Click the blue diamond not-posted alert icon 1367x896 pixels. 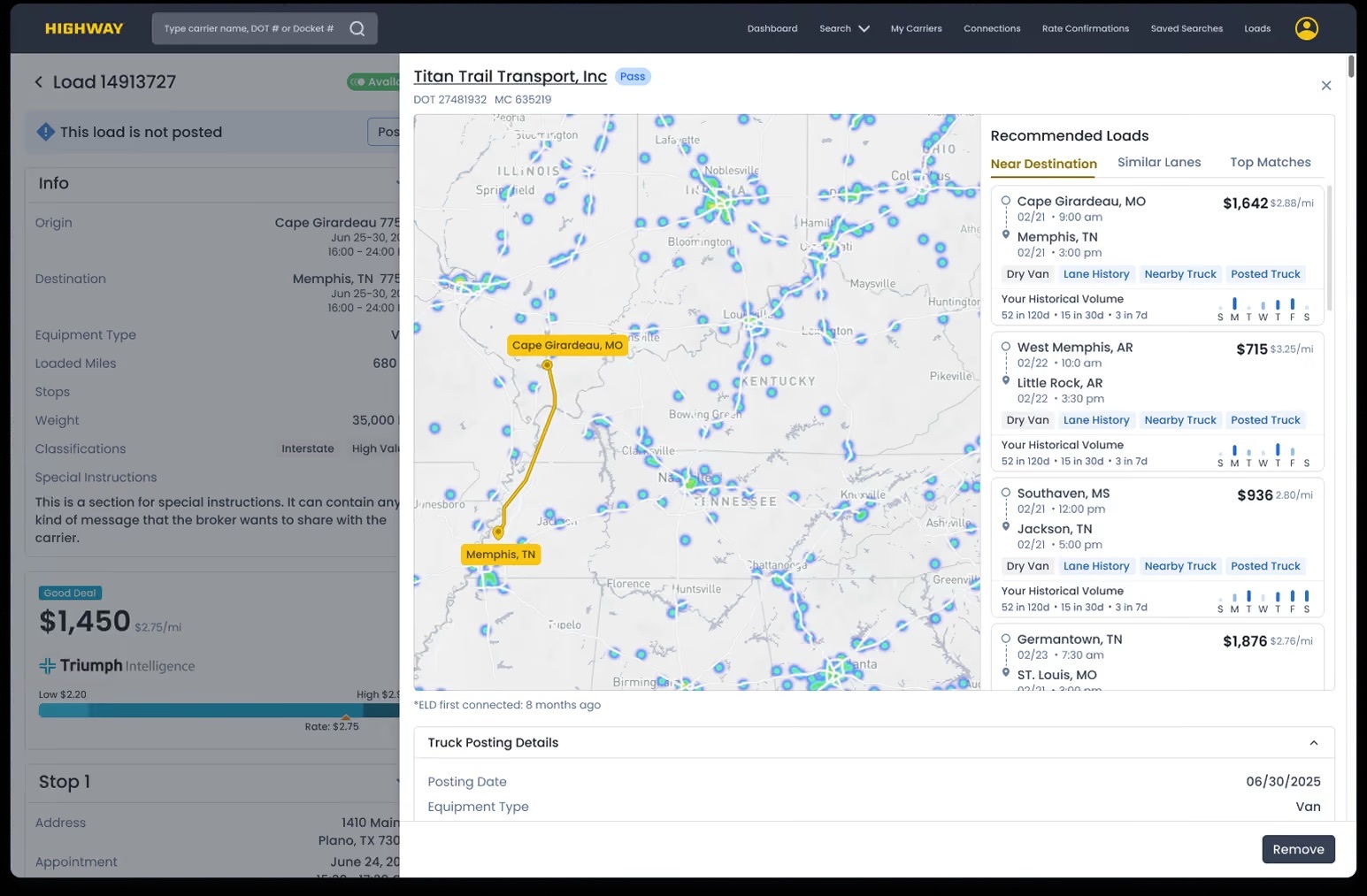point(45,132)
